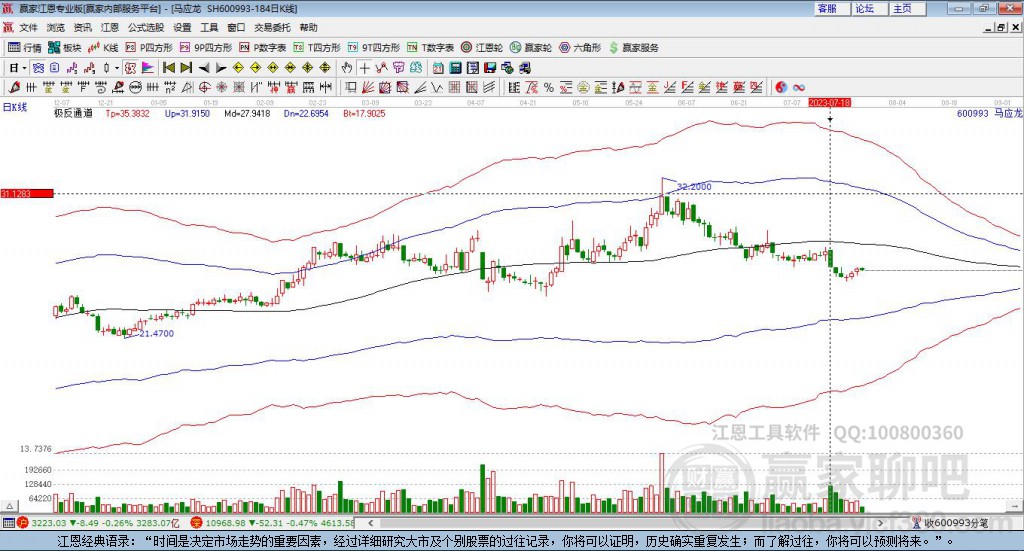1024x551 pixels.
Task: Open the P四方形 tool
Action: point(149,48)
